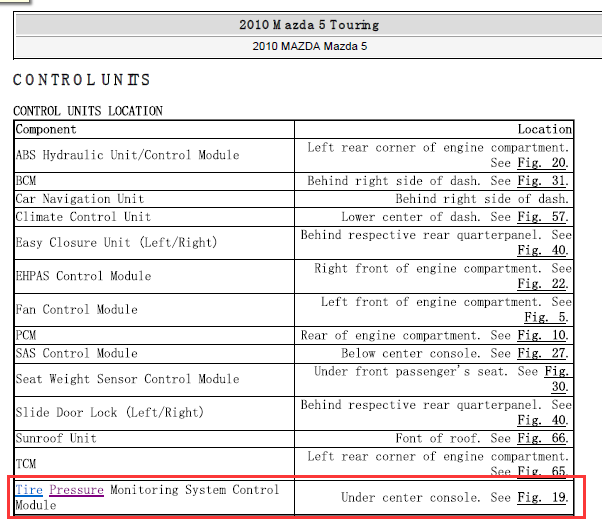
Task: Select the SAS Control Module cell
Action: point(154,353)
